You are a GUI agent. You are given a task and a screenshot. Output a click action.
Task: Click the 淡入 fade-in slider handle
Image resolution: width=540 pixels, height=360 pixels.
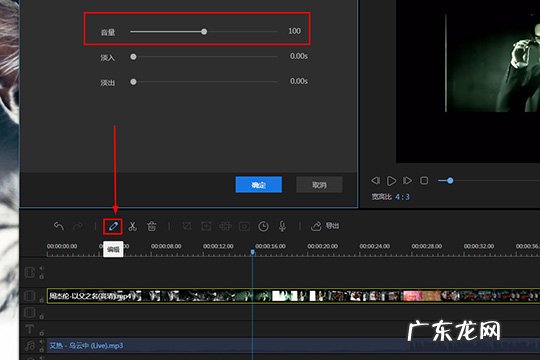click(133, 56)
